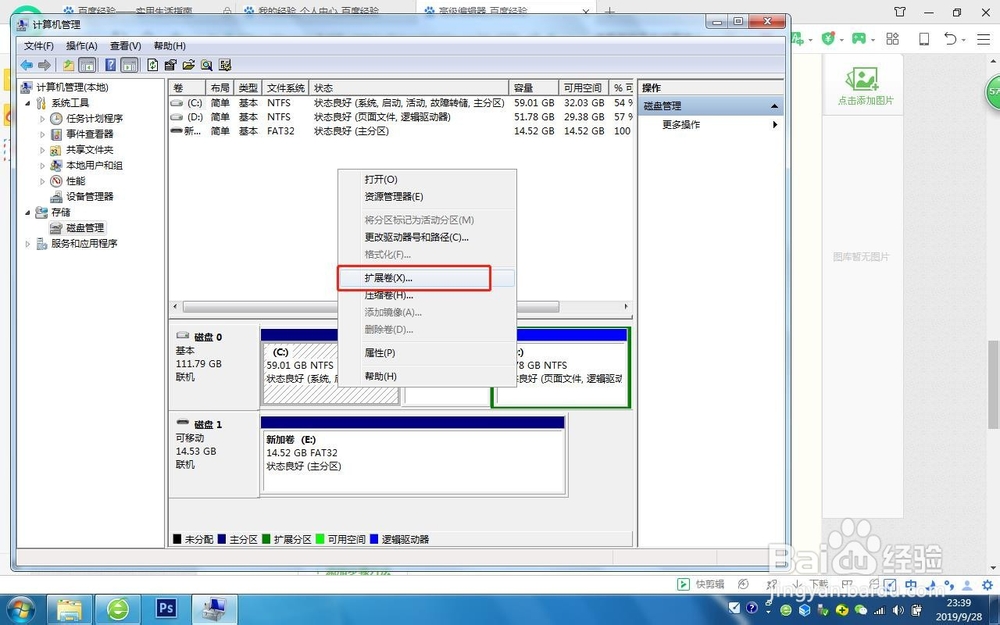Open the browser hamburger menu icon
Image resolution: width=1000 pixels, height=625 pixels.
983,39
